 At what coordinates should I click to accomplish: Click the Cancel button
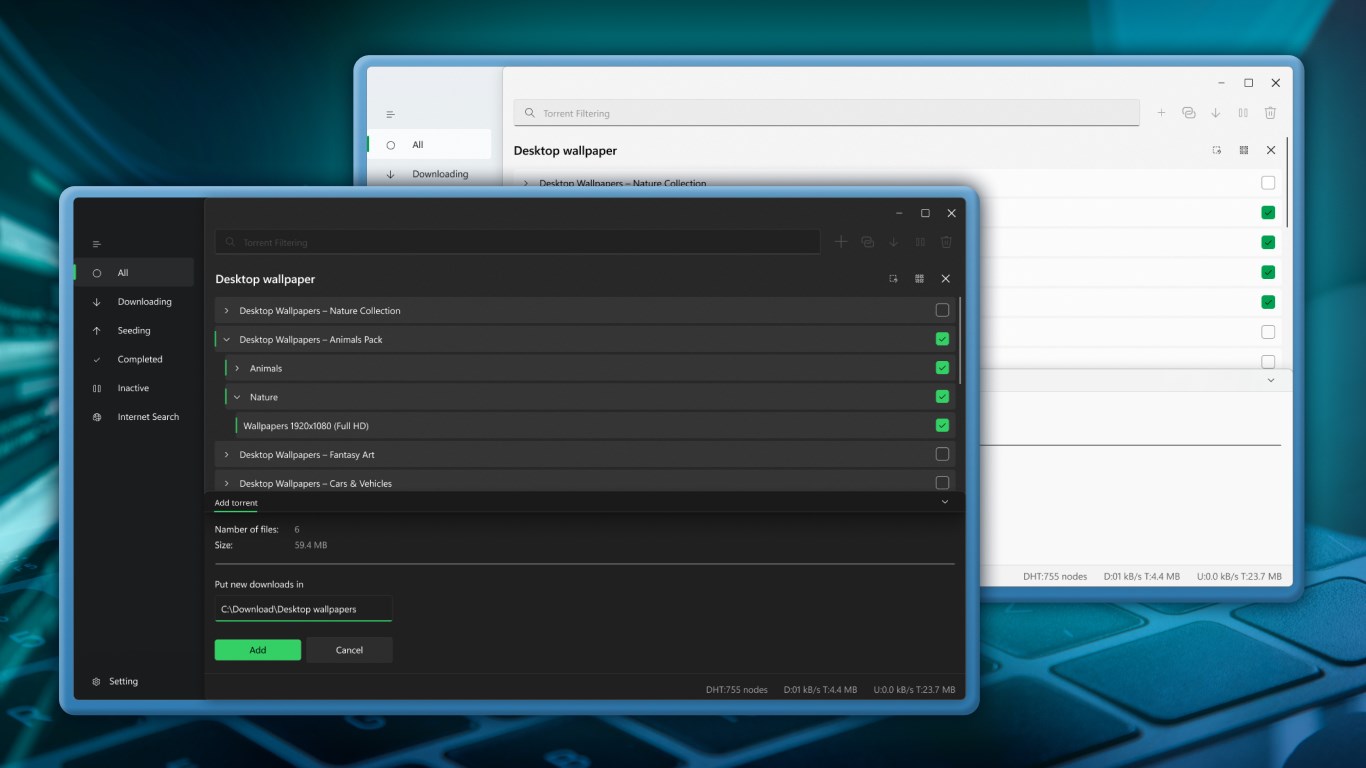click(349, 650)
